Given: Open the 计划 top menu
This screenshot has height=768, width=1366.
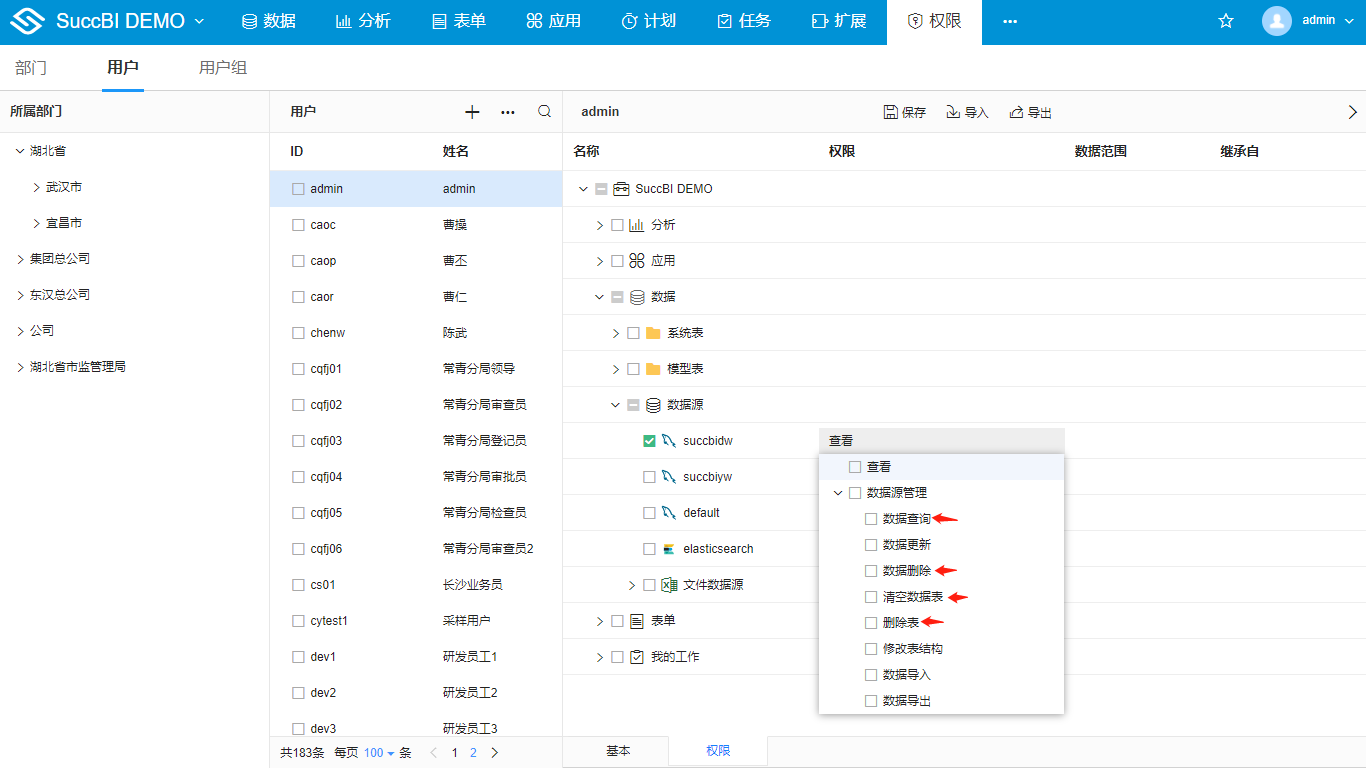Looking at the screenshot, I should click(x=648, y=21).
